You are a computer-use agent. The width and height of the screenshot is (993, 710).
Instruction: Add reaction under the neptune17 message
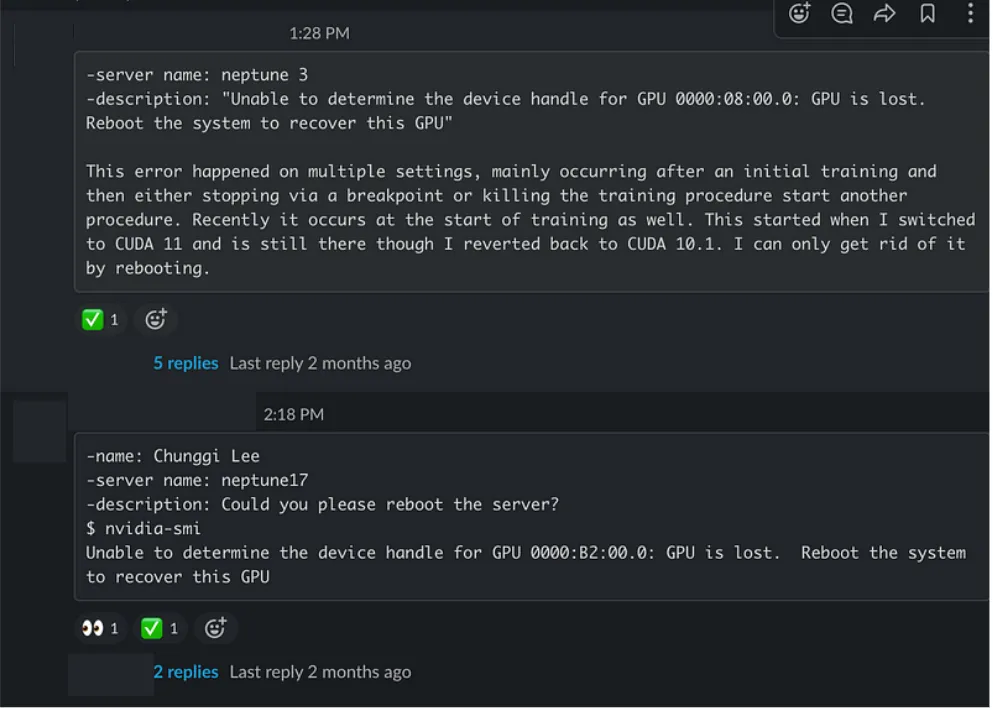pyautogui.click(x=215, y=628)
